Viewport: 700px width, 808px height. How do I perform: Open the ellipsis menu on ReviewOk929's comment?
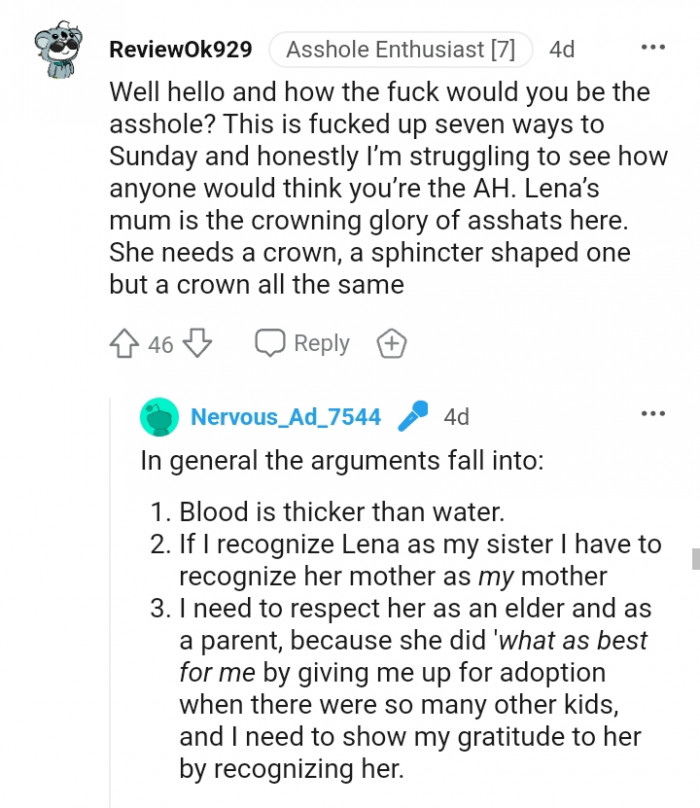tap(653, 47)
